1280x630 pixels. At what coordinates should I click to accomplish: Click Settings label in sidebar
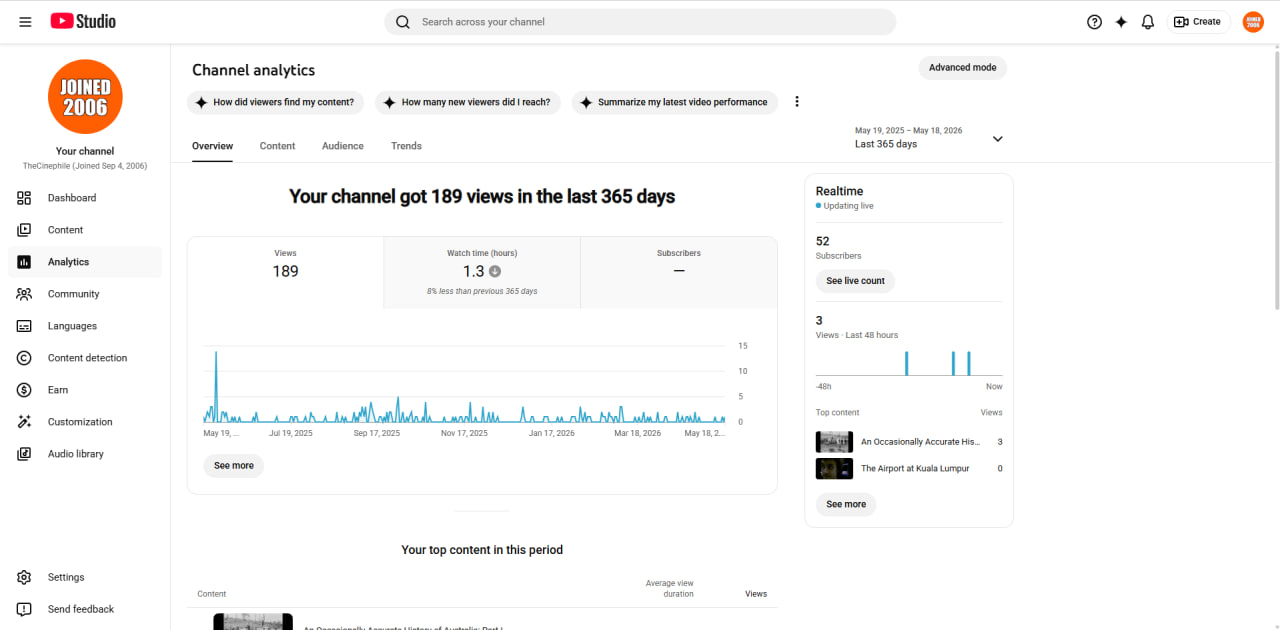(66, 577)
